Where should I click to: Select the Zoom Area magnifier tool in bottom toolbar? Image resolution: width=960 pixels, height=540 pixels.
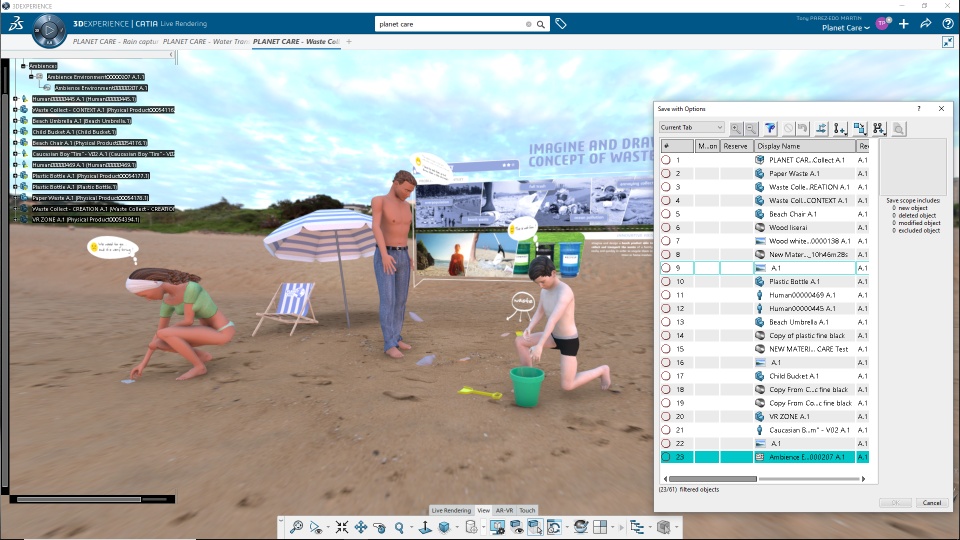296,527
